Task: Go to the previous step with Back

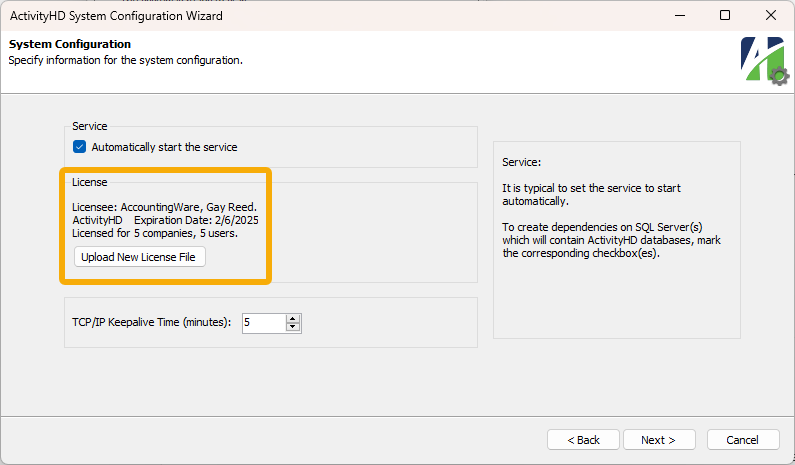Action: pyautogui.click(x=583, y=440)
